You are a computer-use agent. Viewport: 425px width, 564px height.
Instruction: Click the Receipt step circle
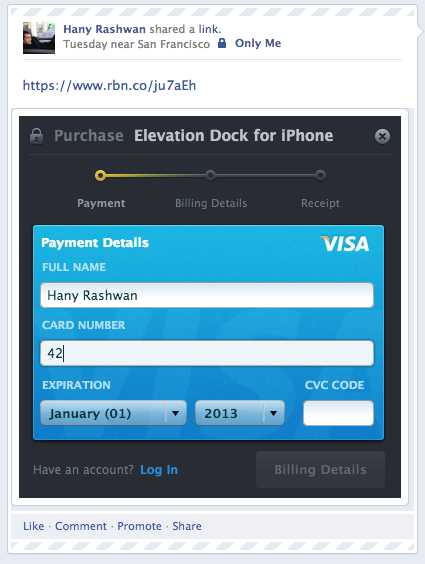click(320, 176)
